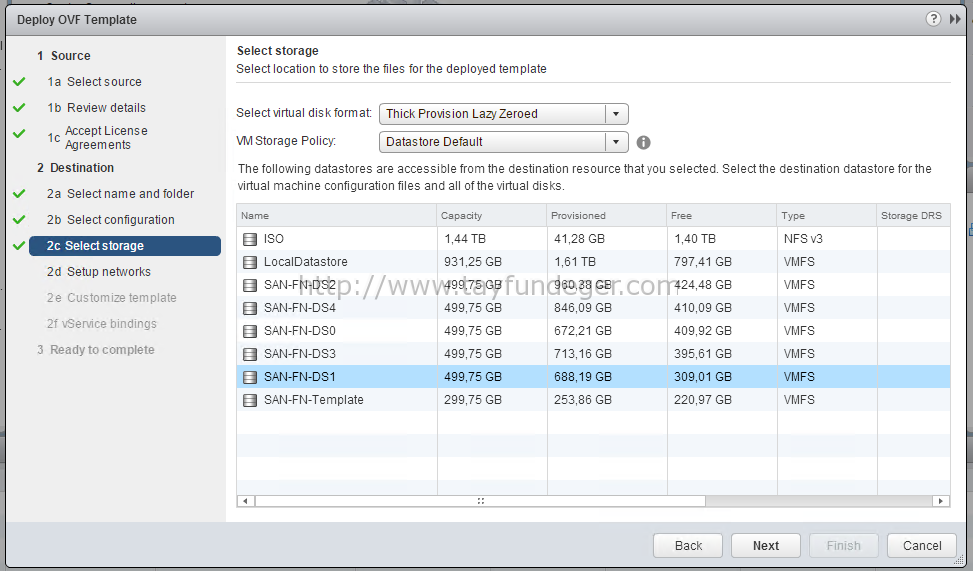Click the Cancel button
This screenshot has width=973, height=571.
[921, 546]
